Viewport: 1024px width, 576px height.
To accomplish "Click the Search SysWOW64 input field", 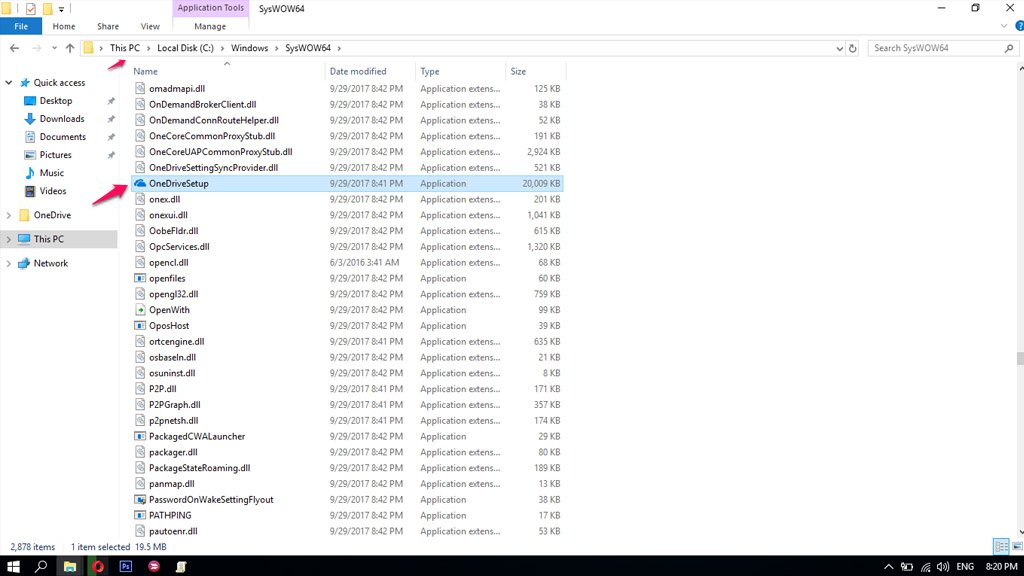I will pyautogui.click(x=943, y=48).
